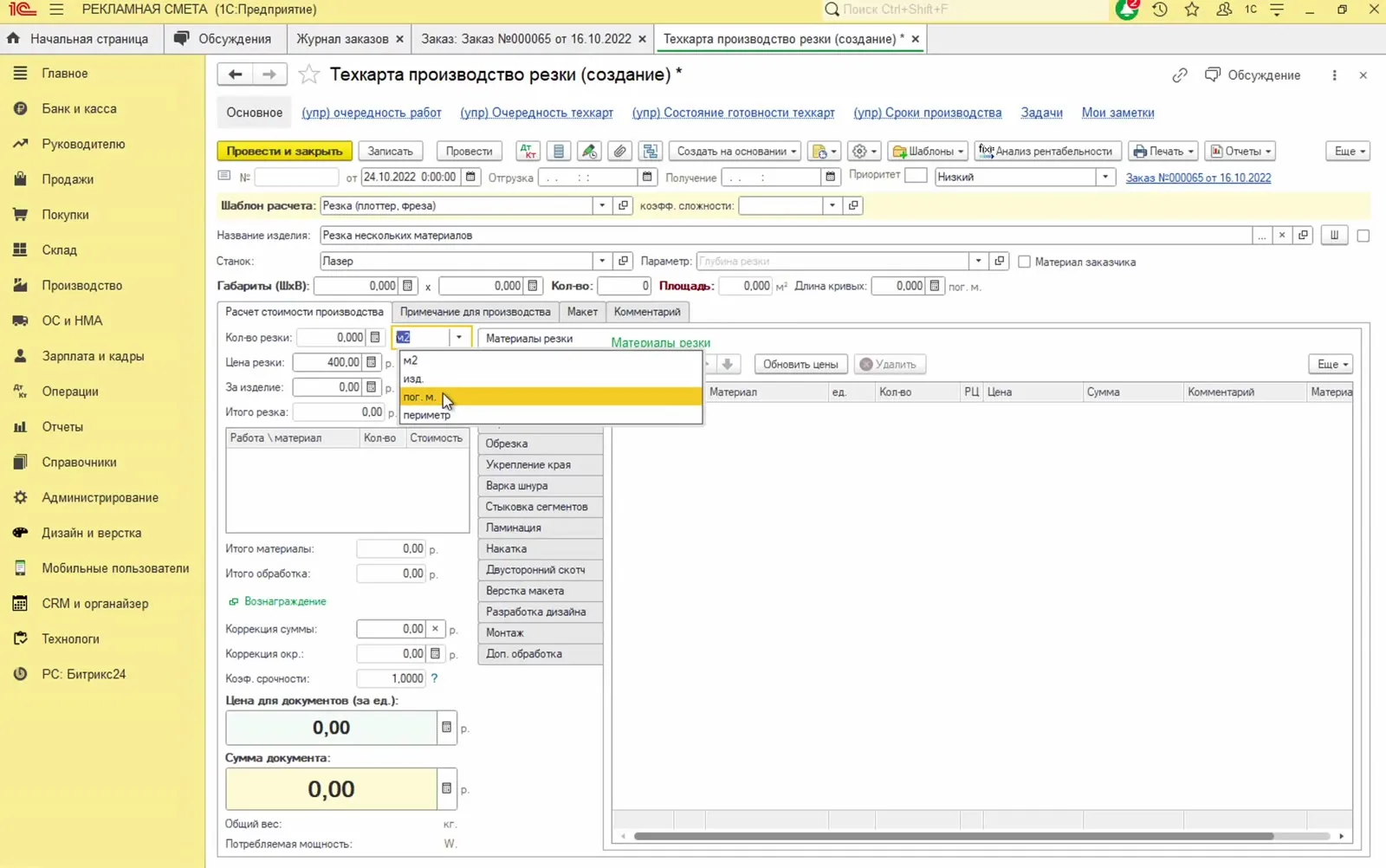Clear Название изделия field with X icon
The width and height of the screenshot is (1386, 868).
tap(1282, 235)
